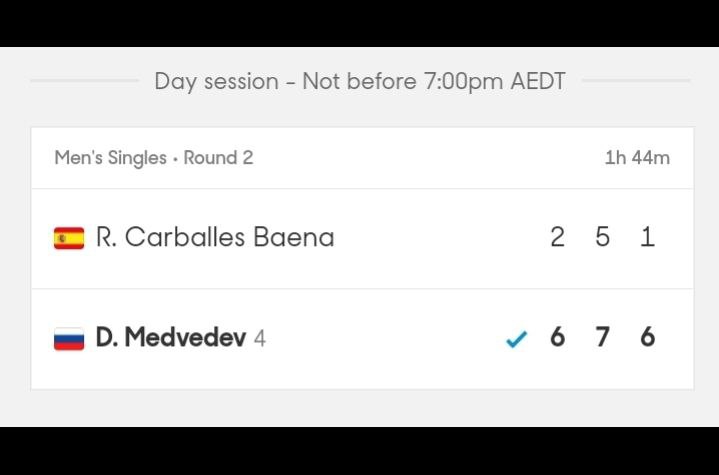Select Medvedev's second set score 7
Screen dimensions: 719x475
tap(602, 338)
